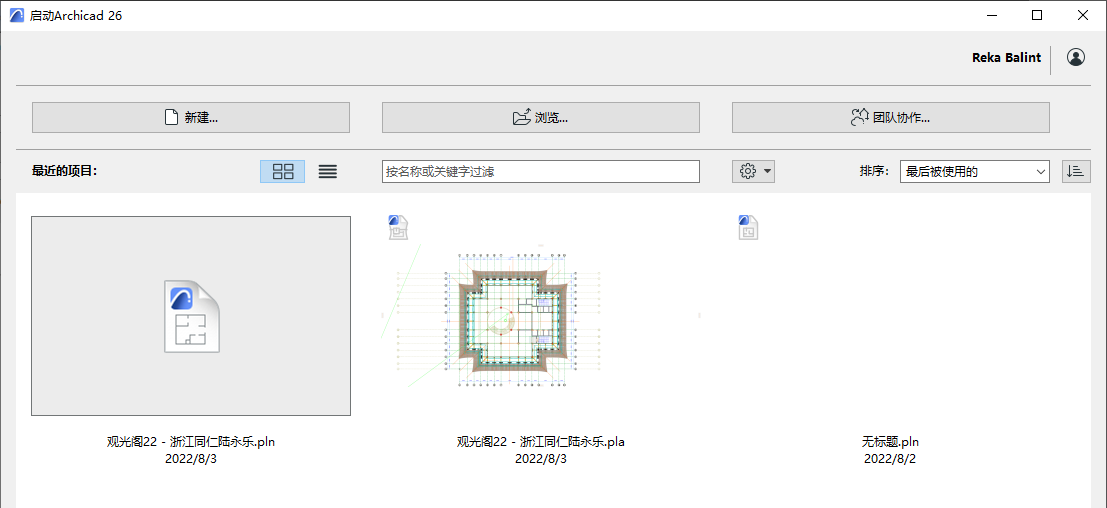Maximize the 启动Archicad 26 window
The image size is (1107, 508).
point(1036,16)
